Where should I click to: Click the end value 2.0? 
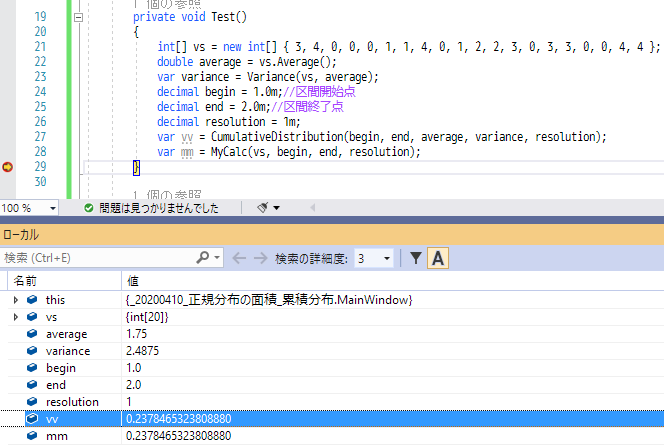click(133, 384)
